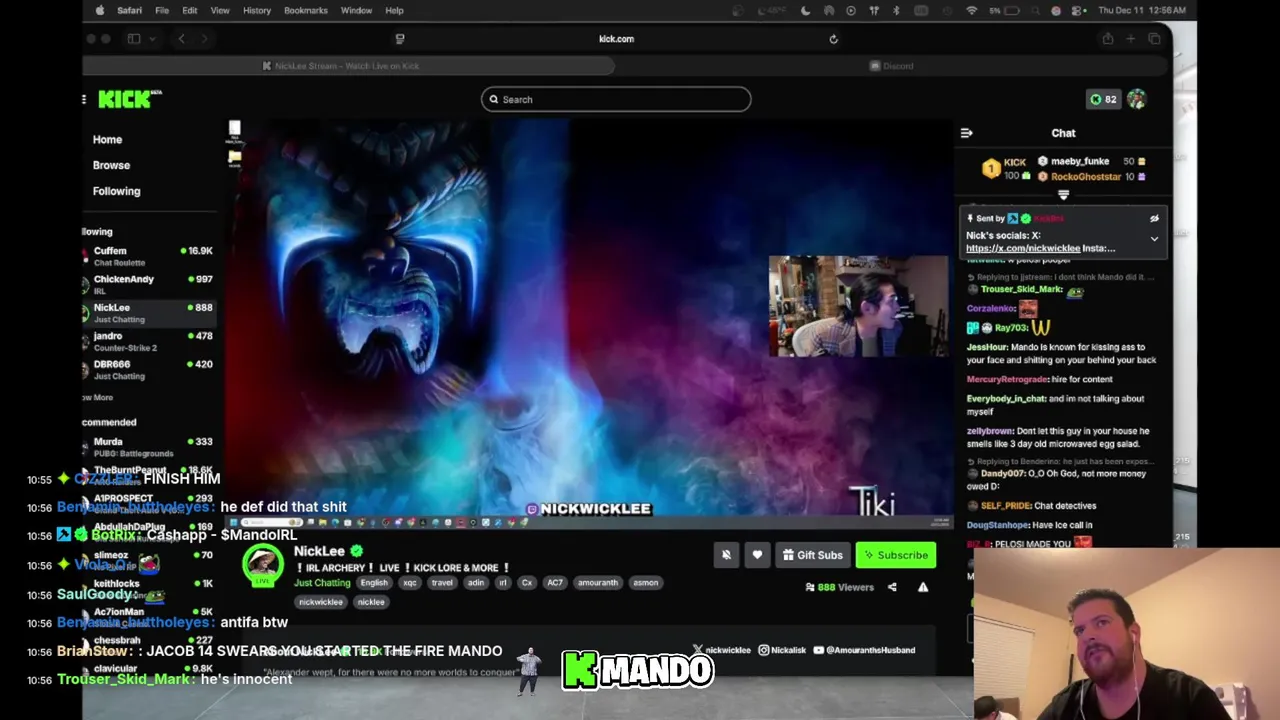The height and width of the screenshot is (720, 1280).
Task: Open the x.com/nickwicklee link in pinned message
Action: point(1023,248)
